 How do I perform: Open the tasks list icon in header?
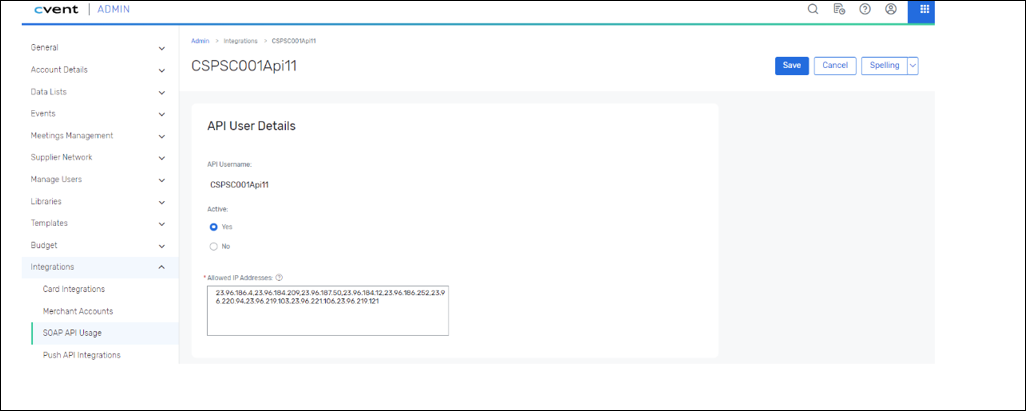[839, 9]
